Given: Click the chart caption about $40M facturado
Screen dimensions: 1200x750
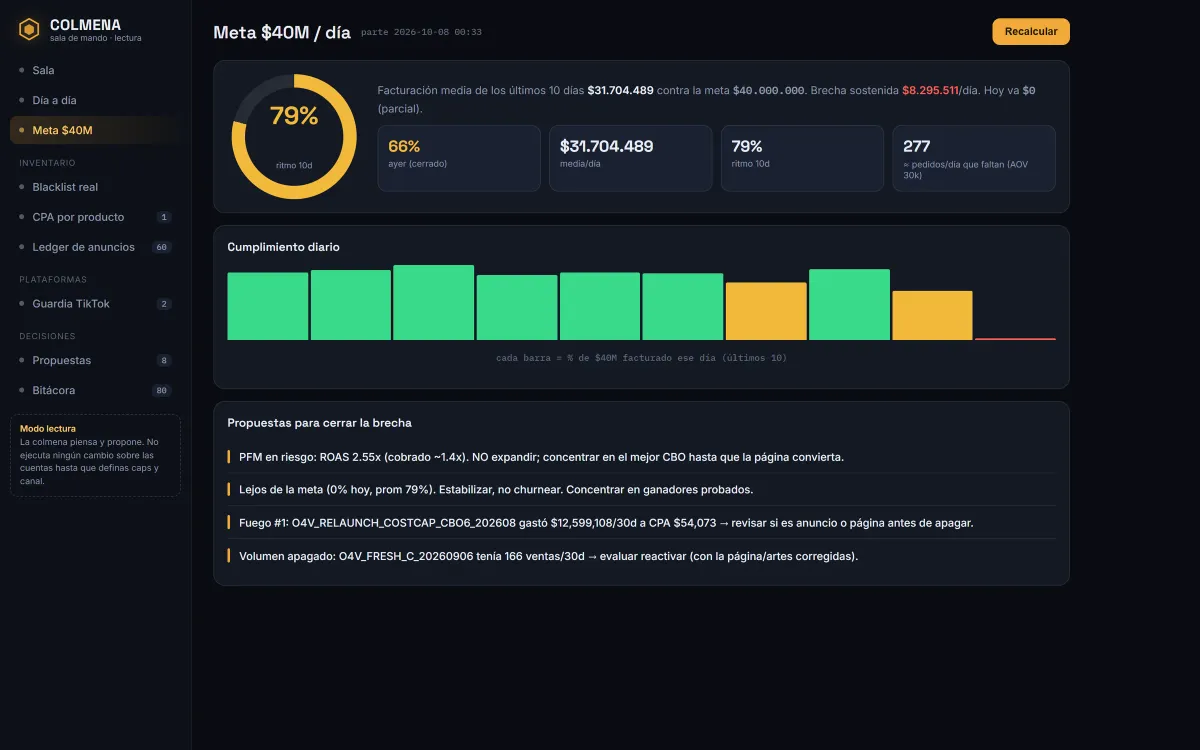Looking at the screenshot, I should 641,357.
